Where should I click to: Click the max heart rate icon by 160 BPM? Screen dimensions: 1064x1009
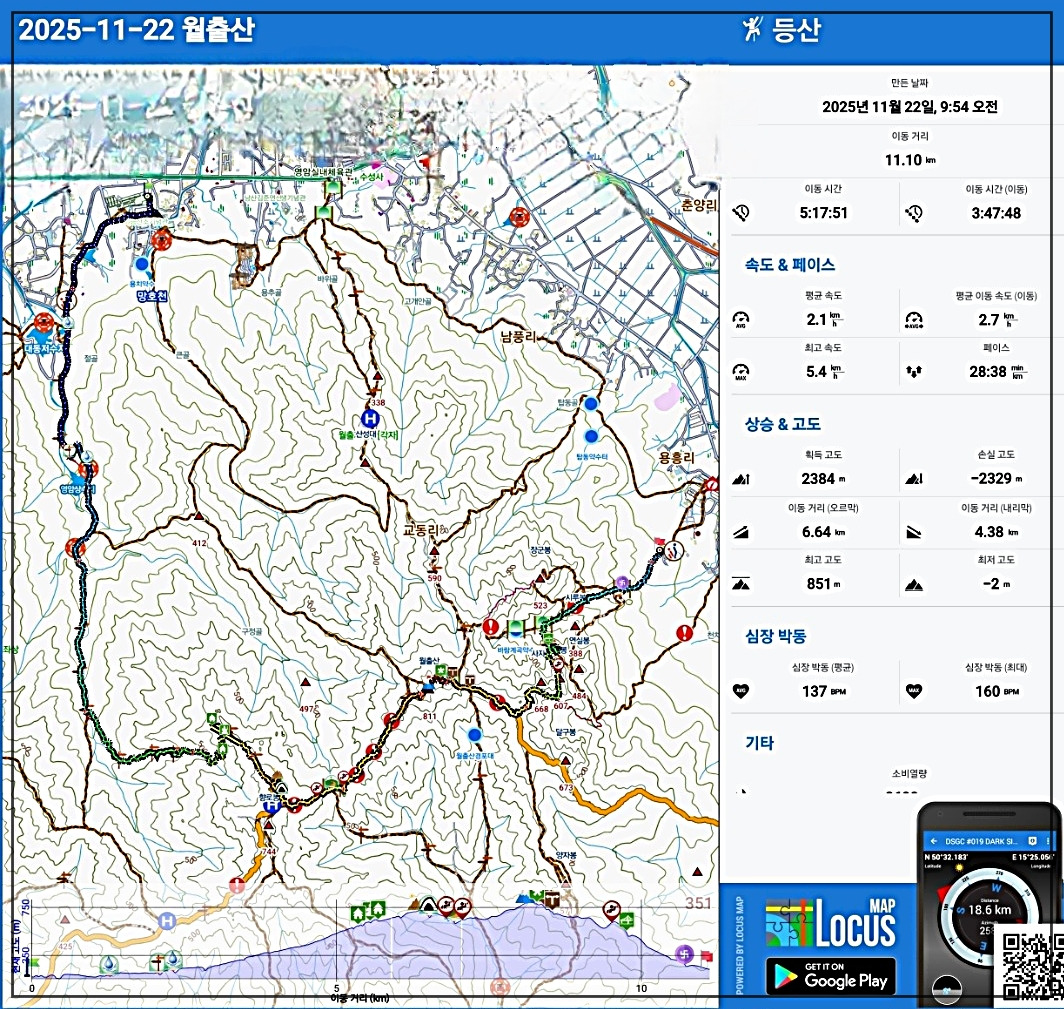tap(913, 690)
